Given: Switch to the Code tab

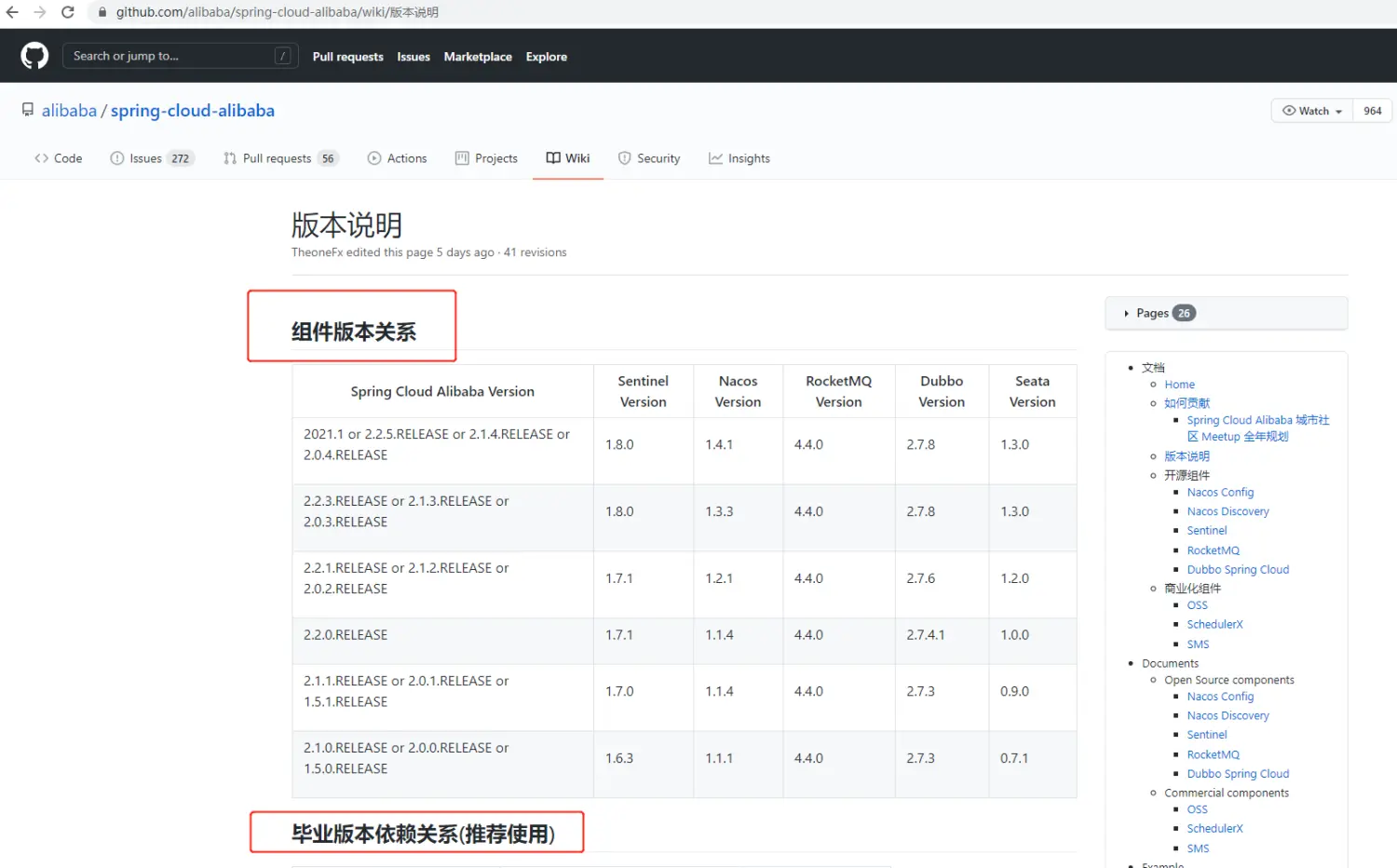Looking at the screenshot, I should point(58,158).
